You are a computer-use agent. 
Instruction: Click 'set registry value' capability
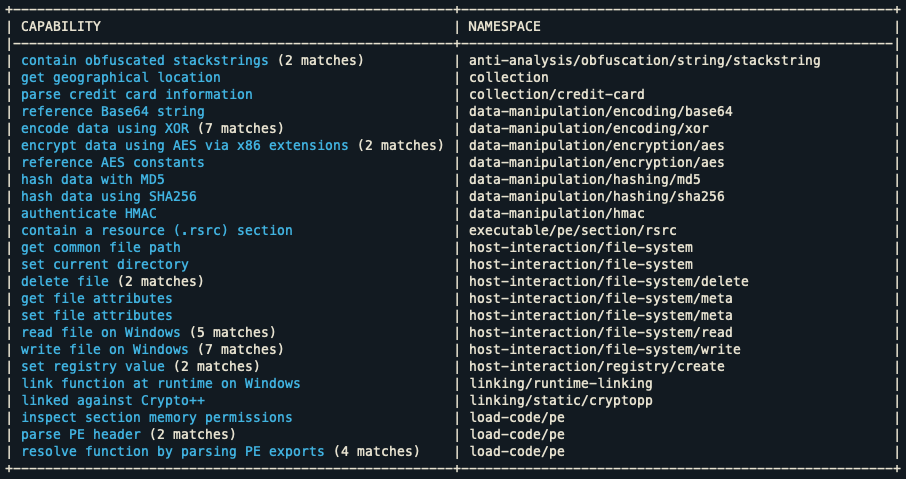[92, 366]
